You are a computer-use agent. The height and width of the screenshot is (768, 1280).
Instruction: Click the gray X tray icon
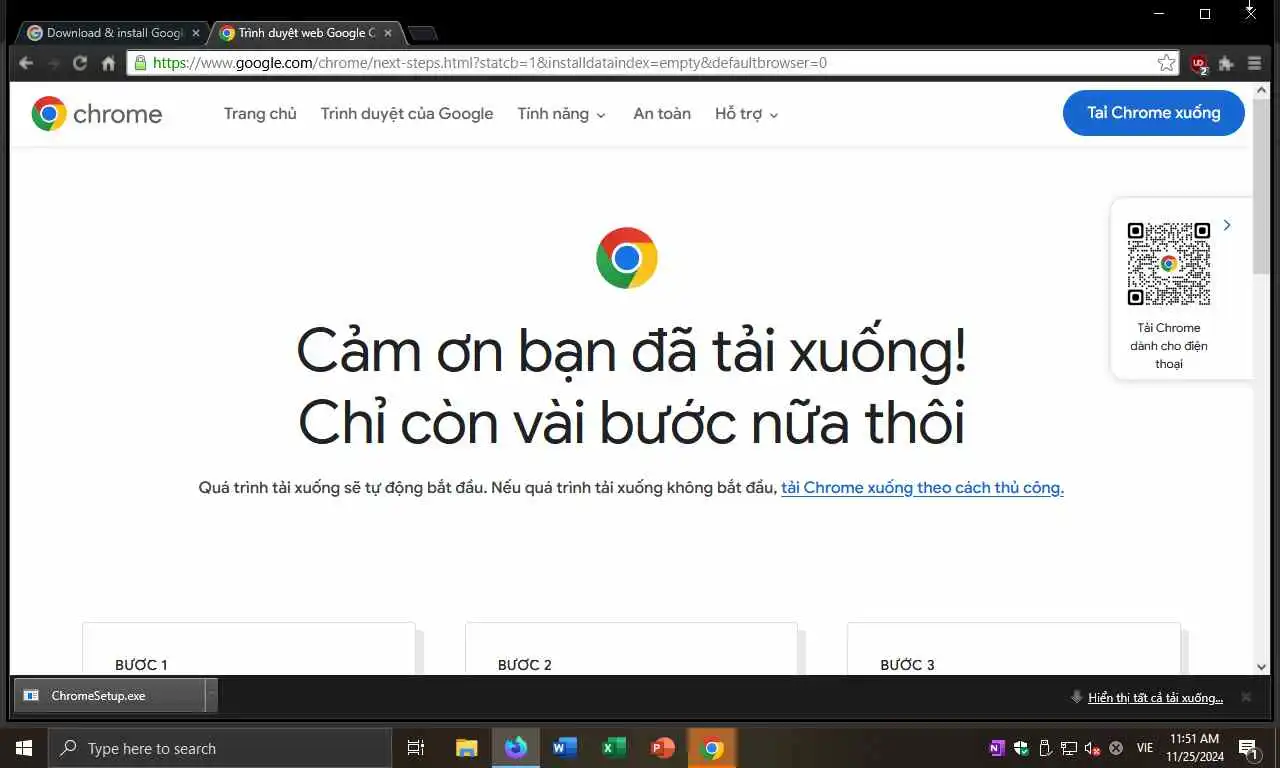coord(1116,748)
